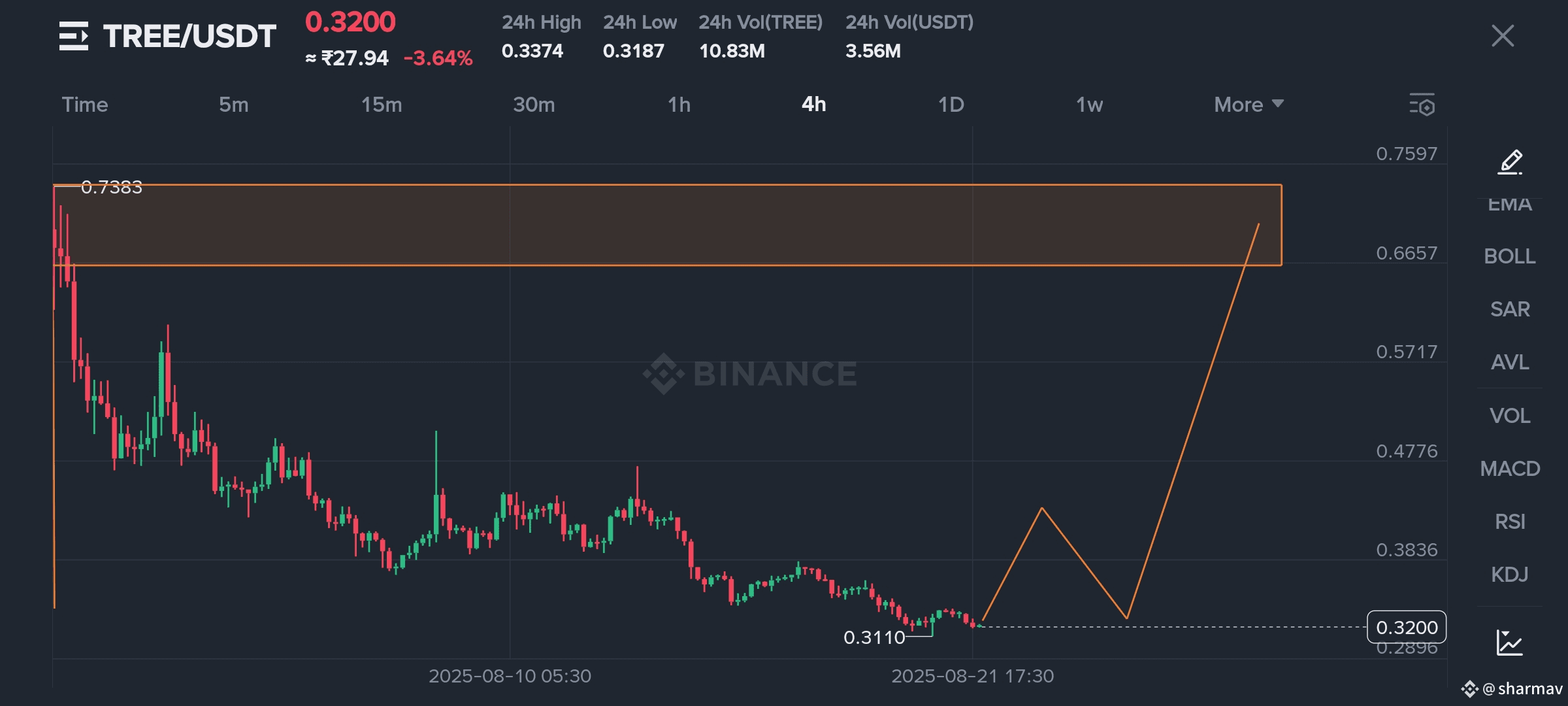
Task: Select the drawing pencil tool
Action: point(1510,161)
